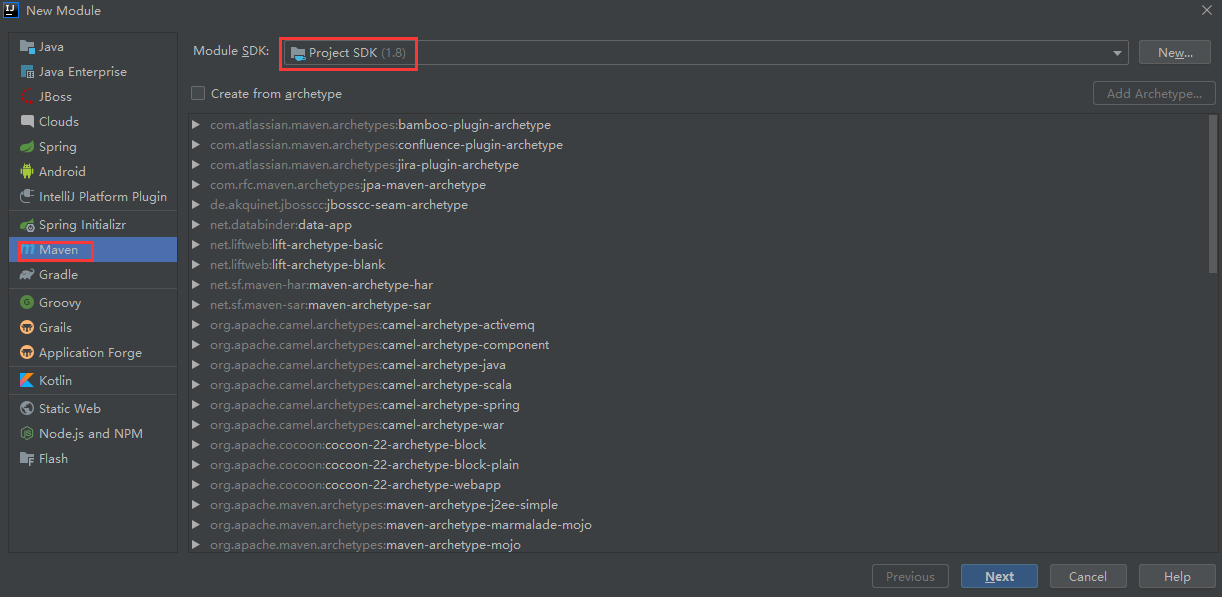Click the Next button
Viewport: 1222px width, 597px height.
(999, 576)
